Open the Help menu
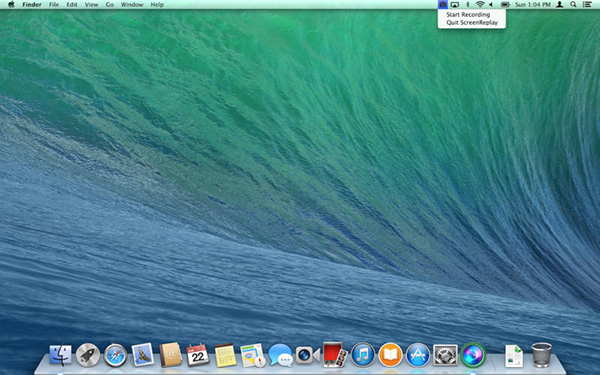Image resolution: width=600 pixels, height=375 pixels. [157, 5]
